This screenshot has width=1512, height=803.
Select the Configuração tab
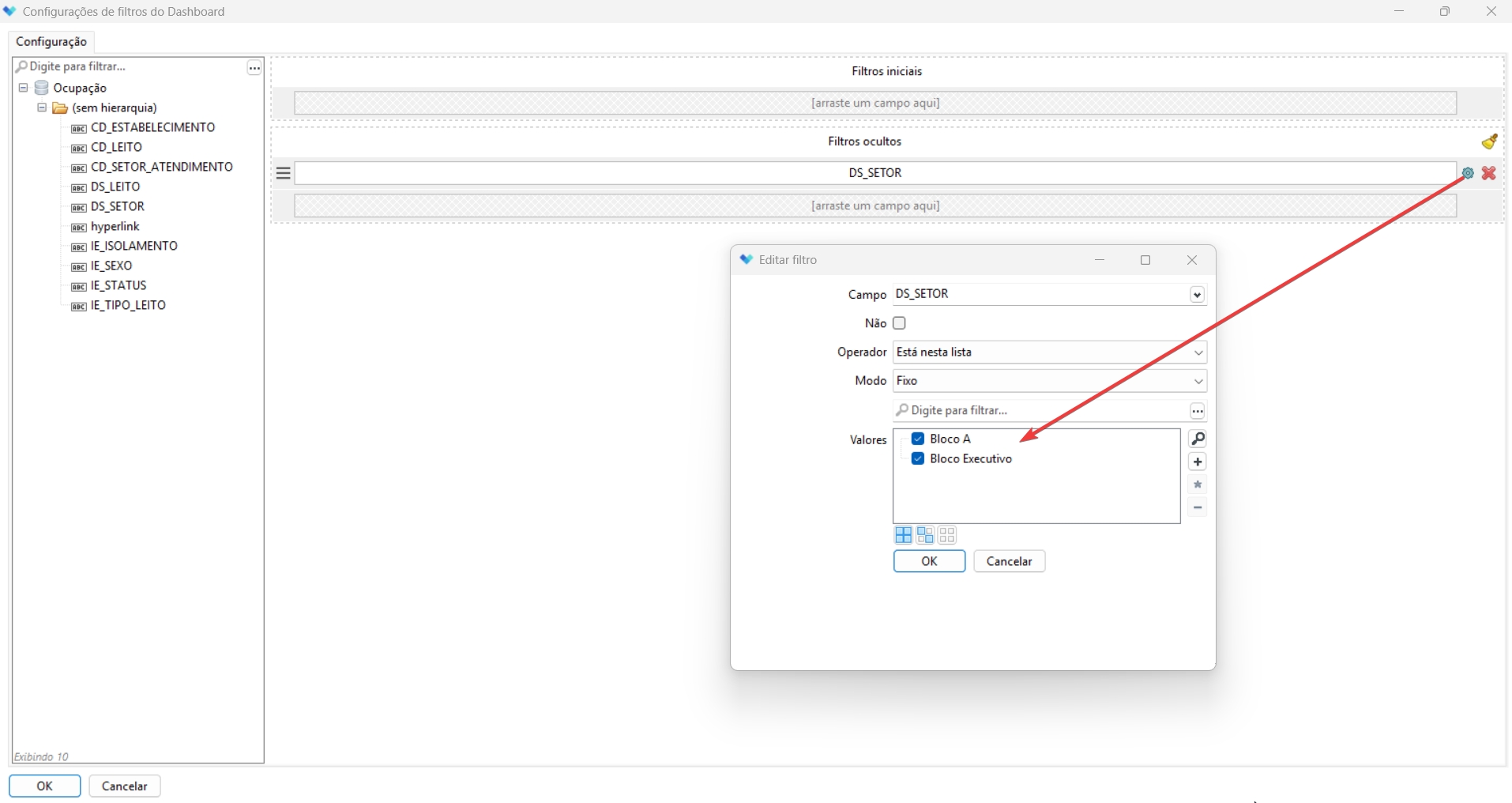click(51, 41)
